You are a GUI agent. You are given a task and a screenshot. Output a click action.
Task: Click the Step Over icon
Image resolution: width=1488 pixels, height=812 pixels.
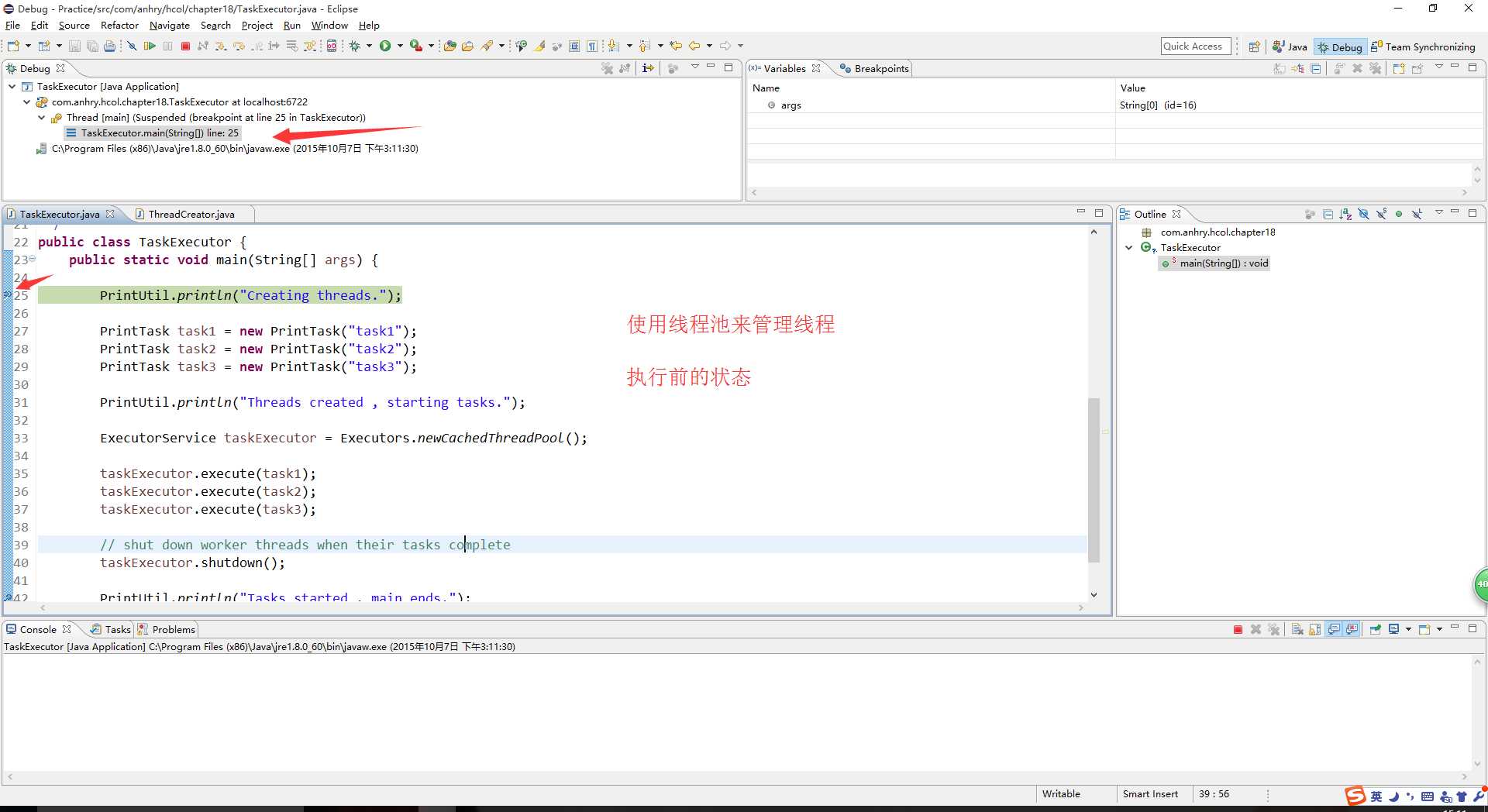click(x=239, y=46)
